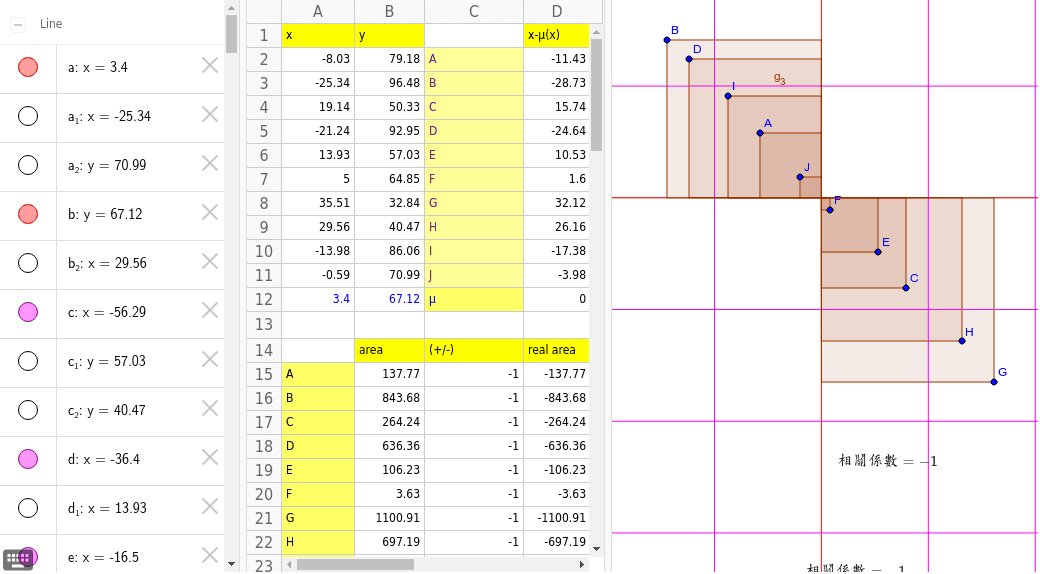Delete line d₁: x = 13.93
The width and height of the screenshot is (1040, 574).
210,506
